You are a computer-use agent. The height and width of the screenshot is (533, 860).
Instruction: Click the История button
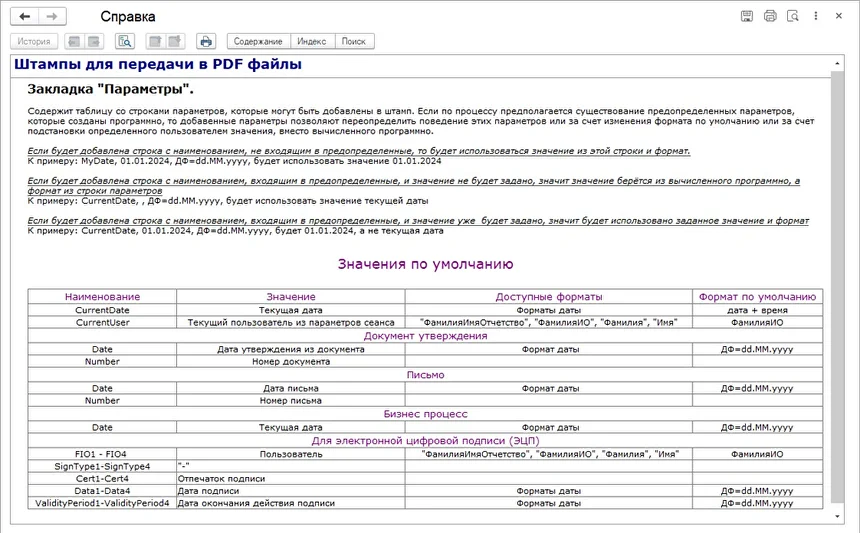point(33,41)
